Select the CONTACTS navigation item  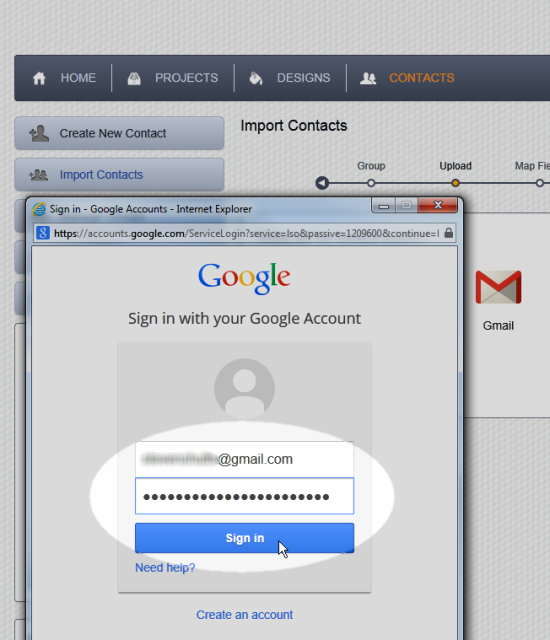tap(421, 78)
